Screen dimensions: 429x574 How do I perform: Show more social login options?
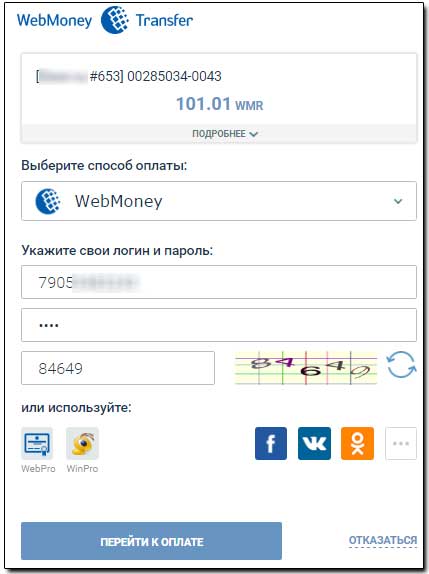tap(401, 443)
